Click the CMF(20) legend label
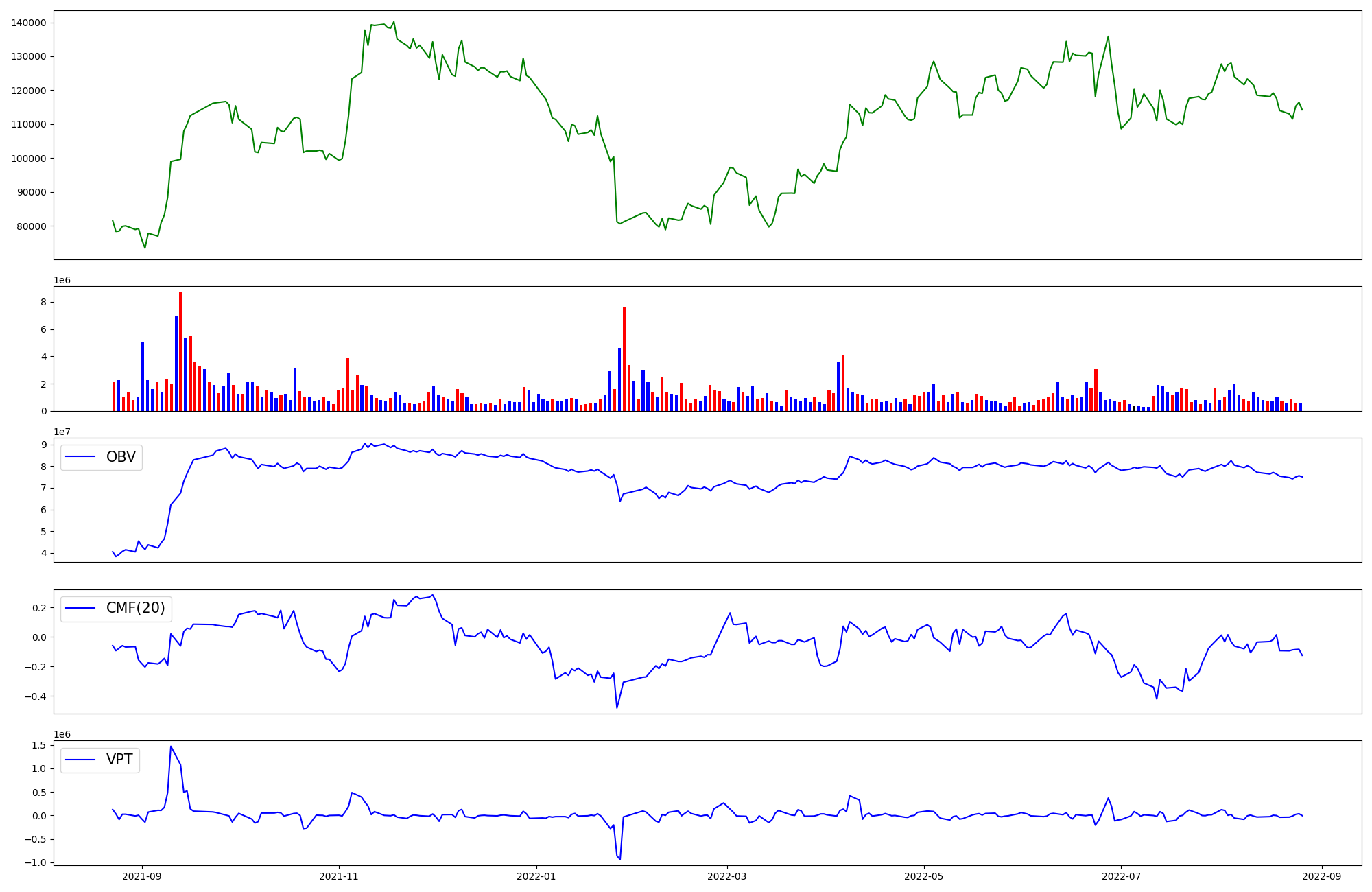The image size is (1372, 892). click(x=135, y=608)
